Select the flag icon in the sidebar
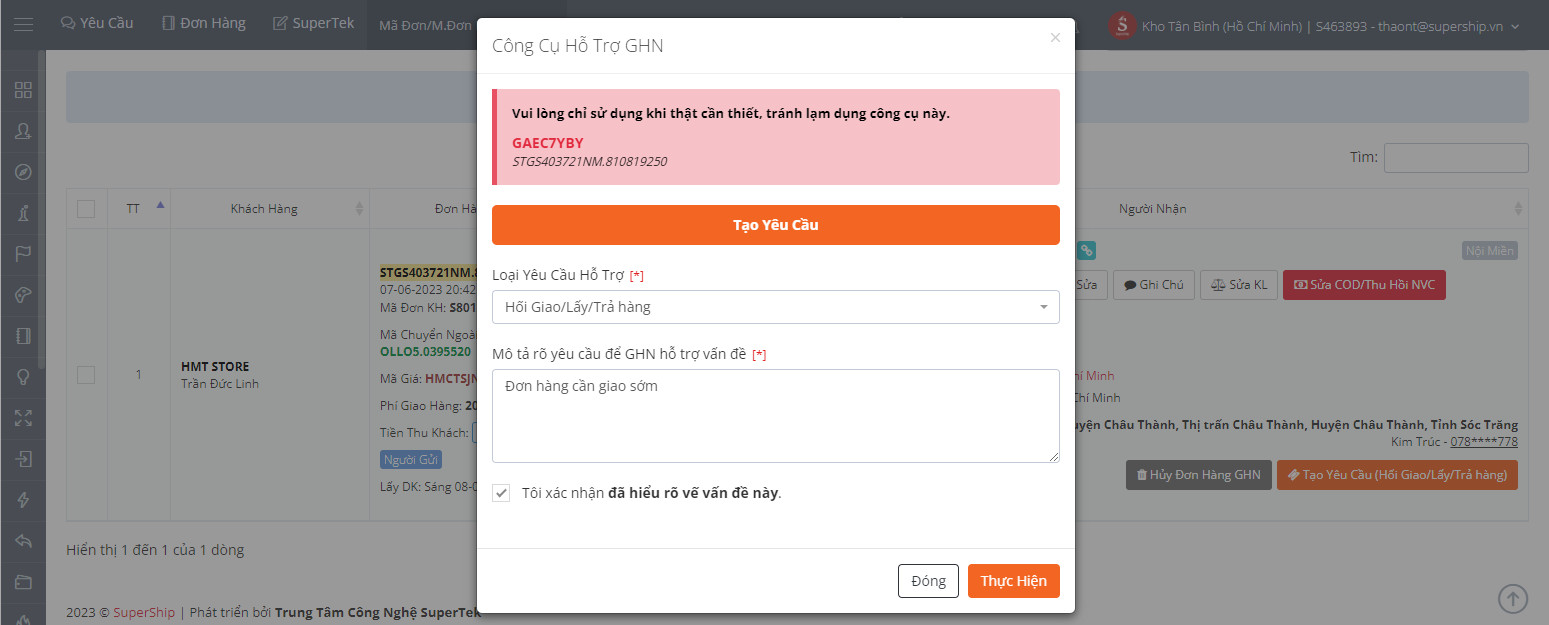The image size is (1549, 625). [22, 253]
